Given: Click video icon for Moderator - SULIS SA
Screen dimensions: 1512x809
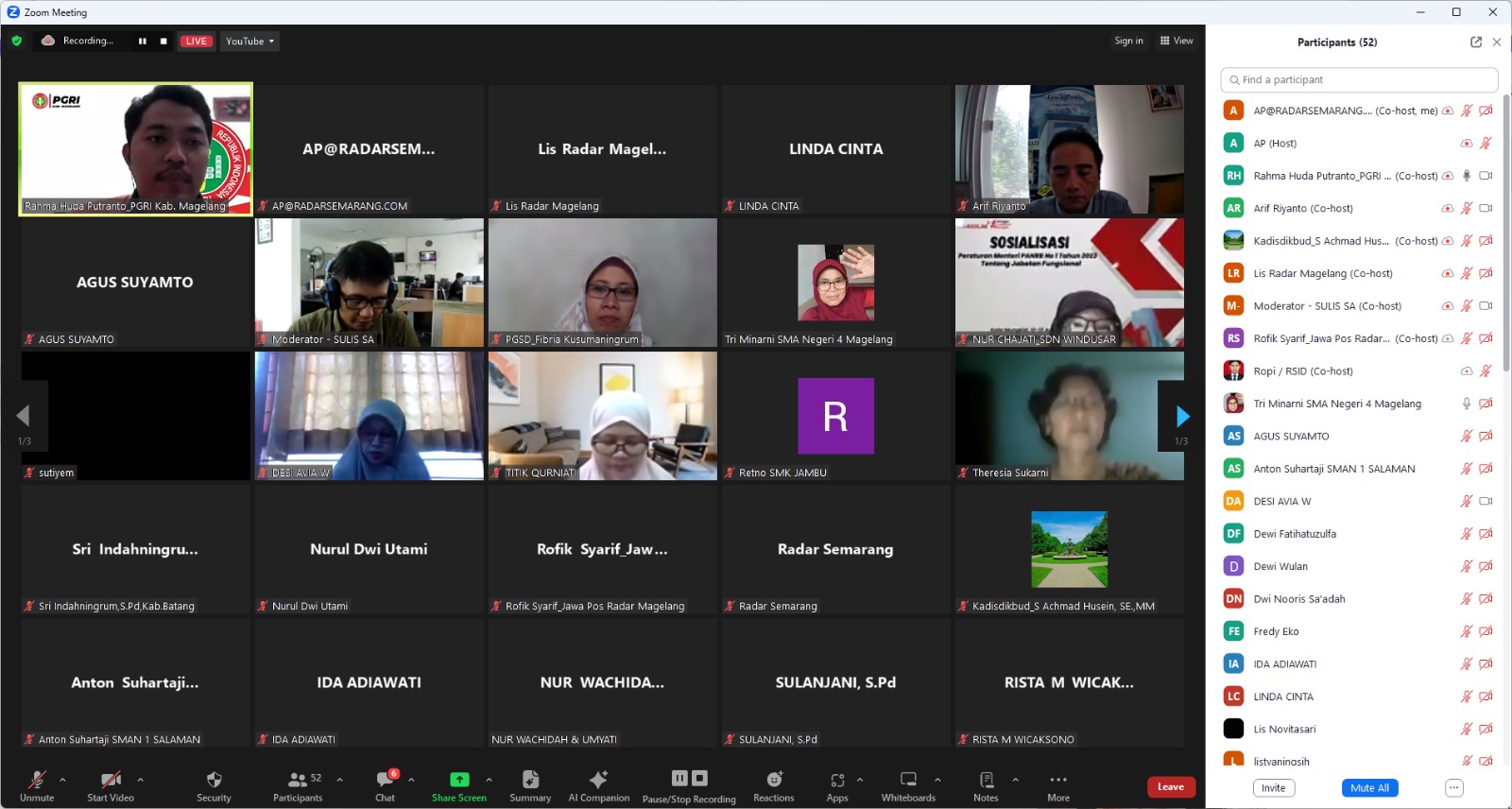Looking at the screenshot, I should [1486, 305].
